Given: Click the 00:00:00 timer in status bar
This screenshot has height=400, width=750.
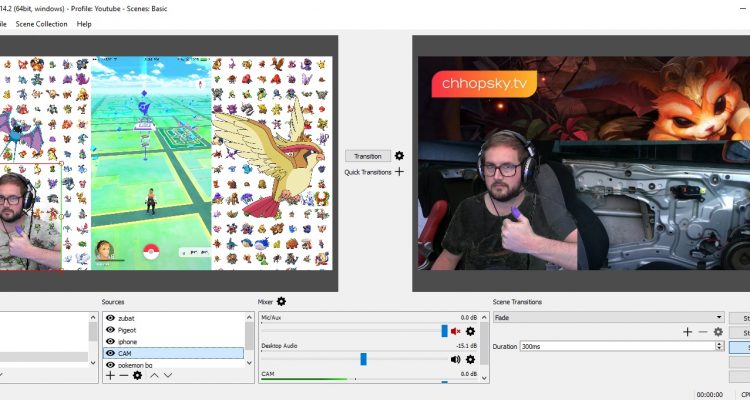Looking at the screenshot, I should pos(709,395).
